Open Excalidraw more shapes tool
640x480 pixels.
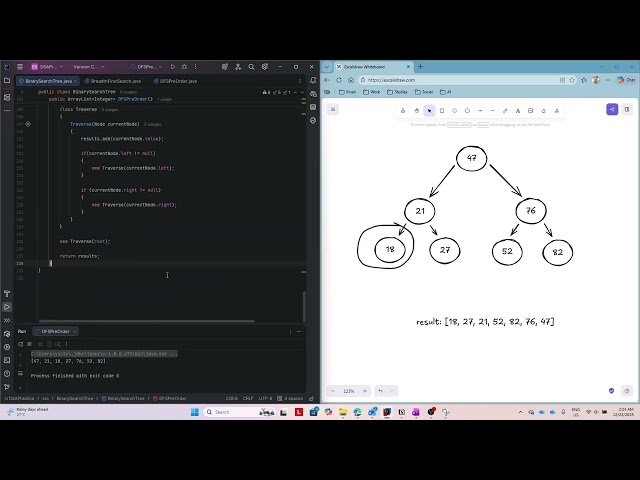[557, 111]
